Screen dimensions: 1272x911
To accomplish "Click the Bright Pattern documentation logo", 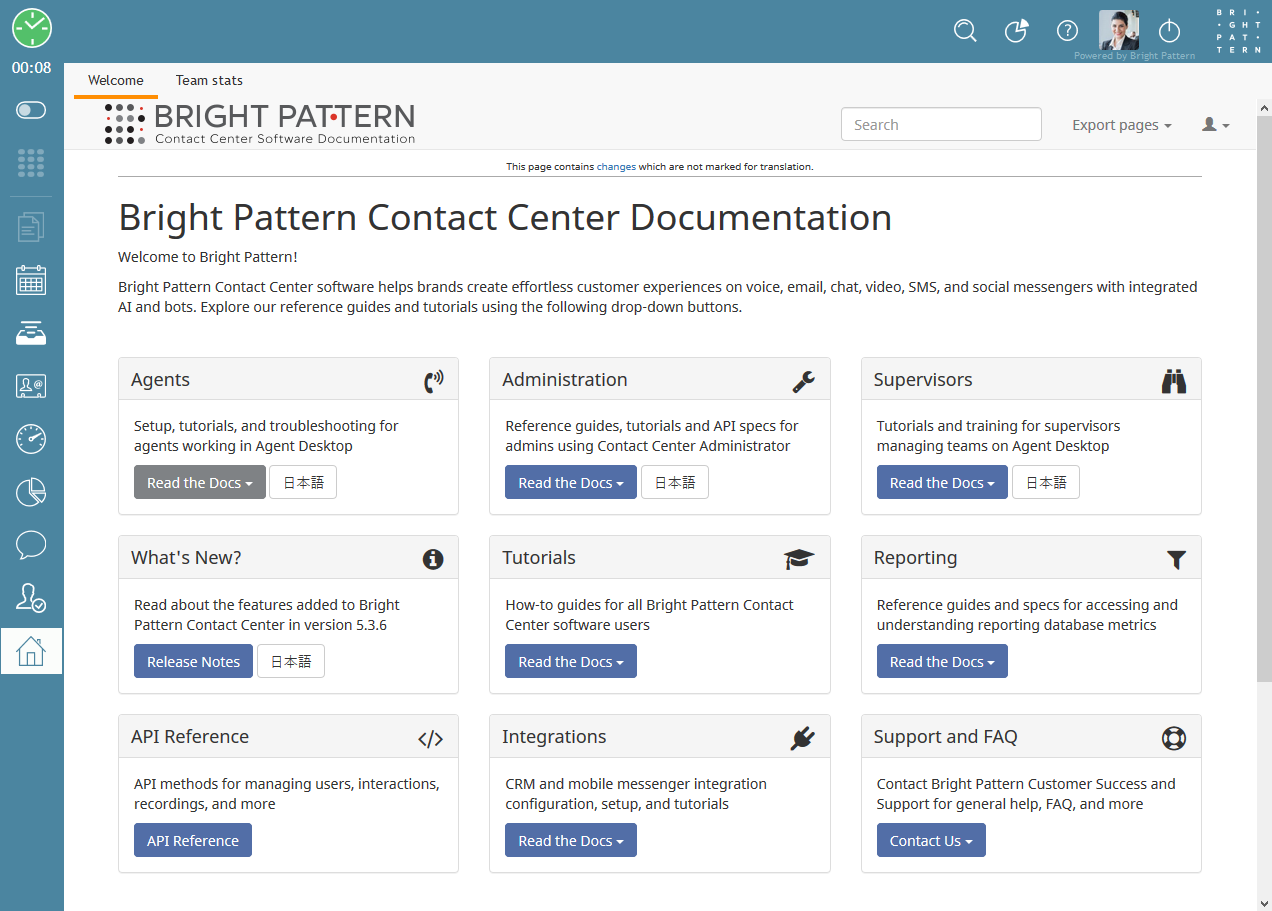I will tap(260, 124).
